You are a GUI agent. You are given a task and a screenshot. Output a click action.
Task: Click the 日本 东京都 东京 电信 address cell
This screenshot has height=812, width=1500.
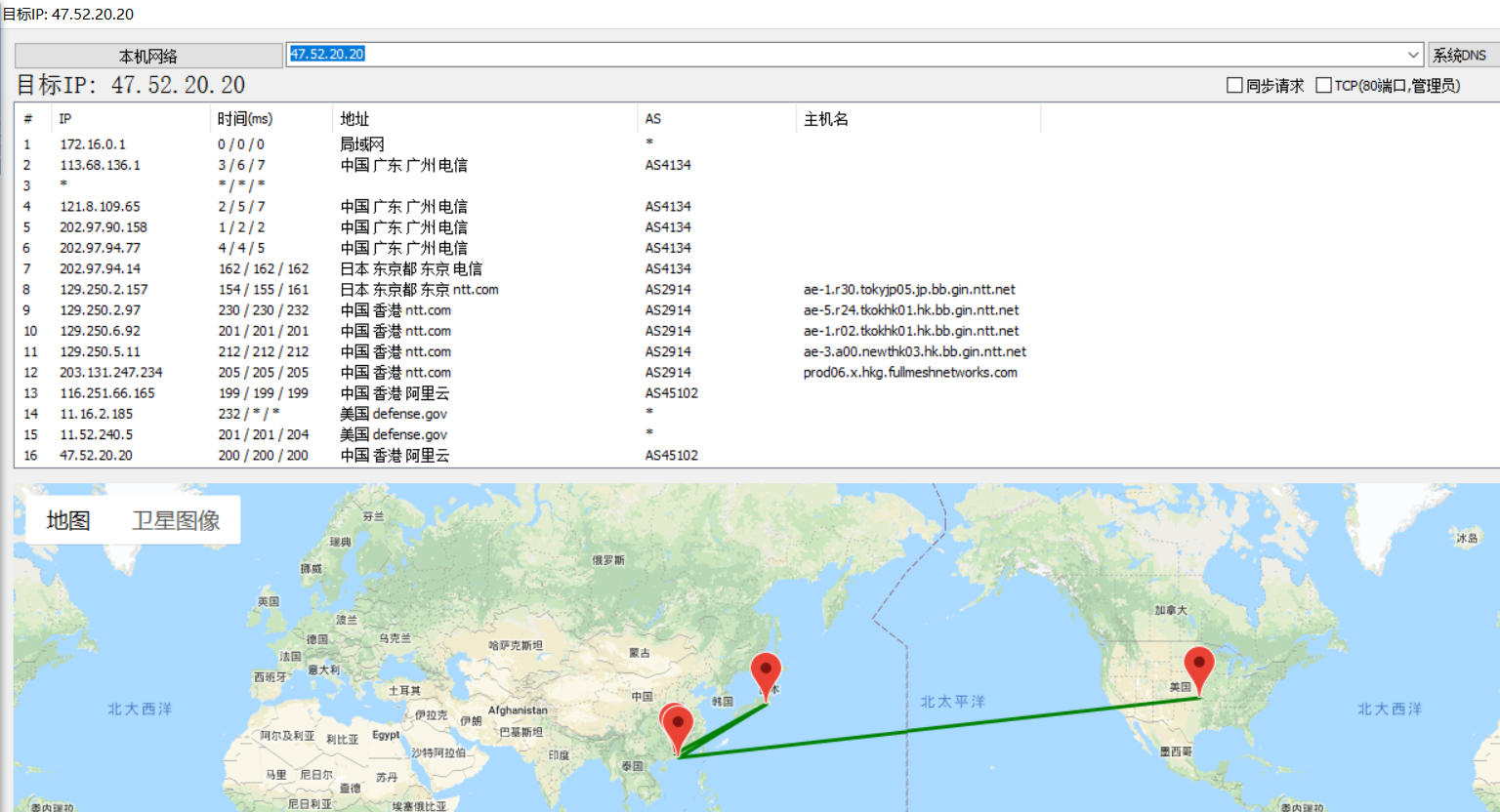[411, 268]
